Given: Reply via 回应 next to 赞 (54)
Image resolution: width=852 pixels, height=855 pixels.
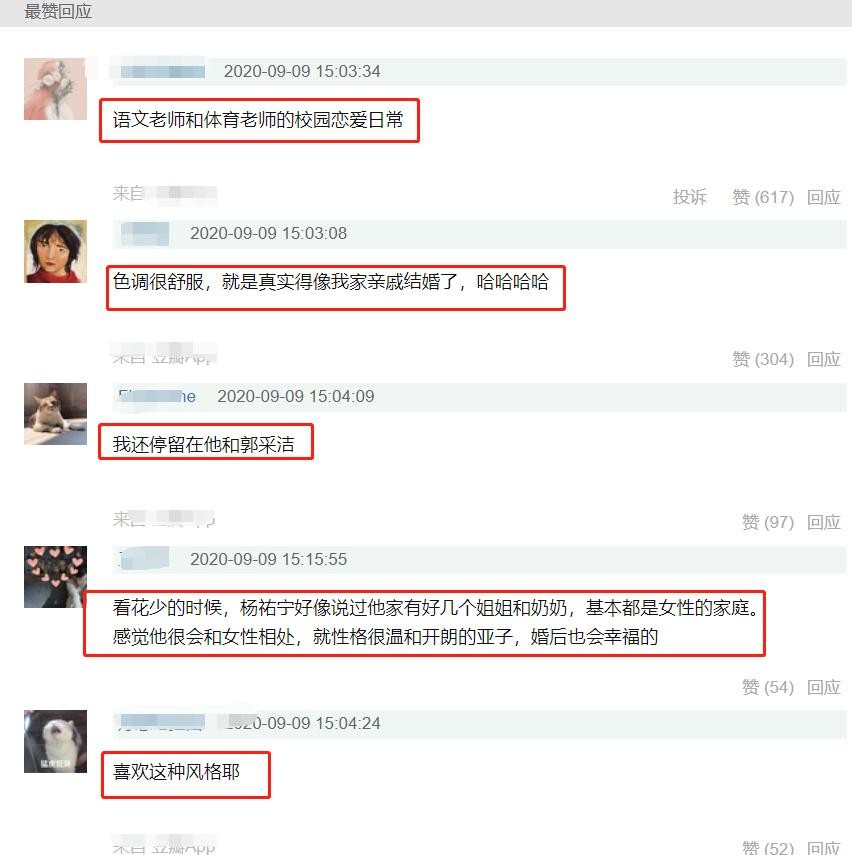Looking at the screenshot, I should point(824,687).
